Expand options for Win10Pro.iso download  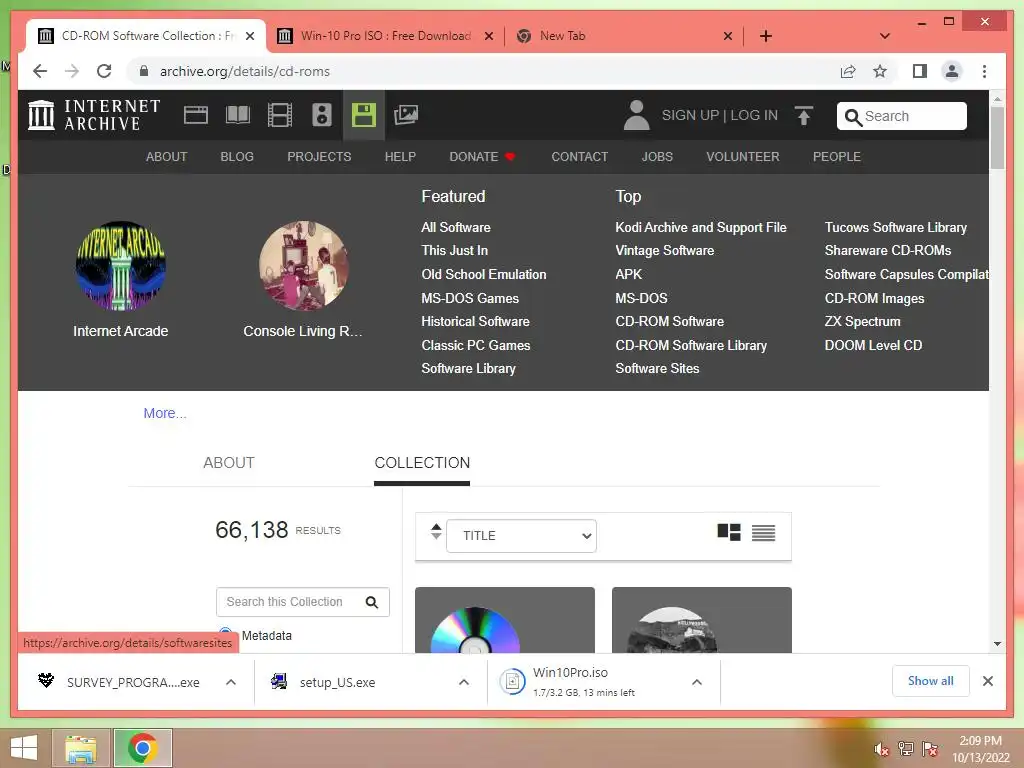click(697, 682)
